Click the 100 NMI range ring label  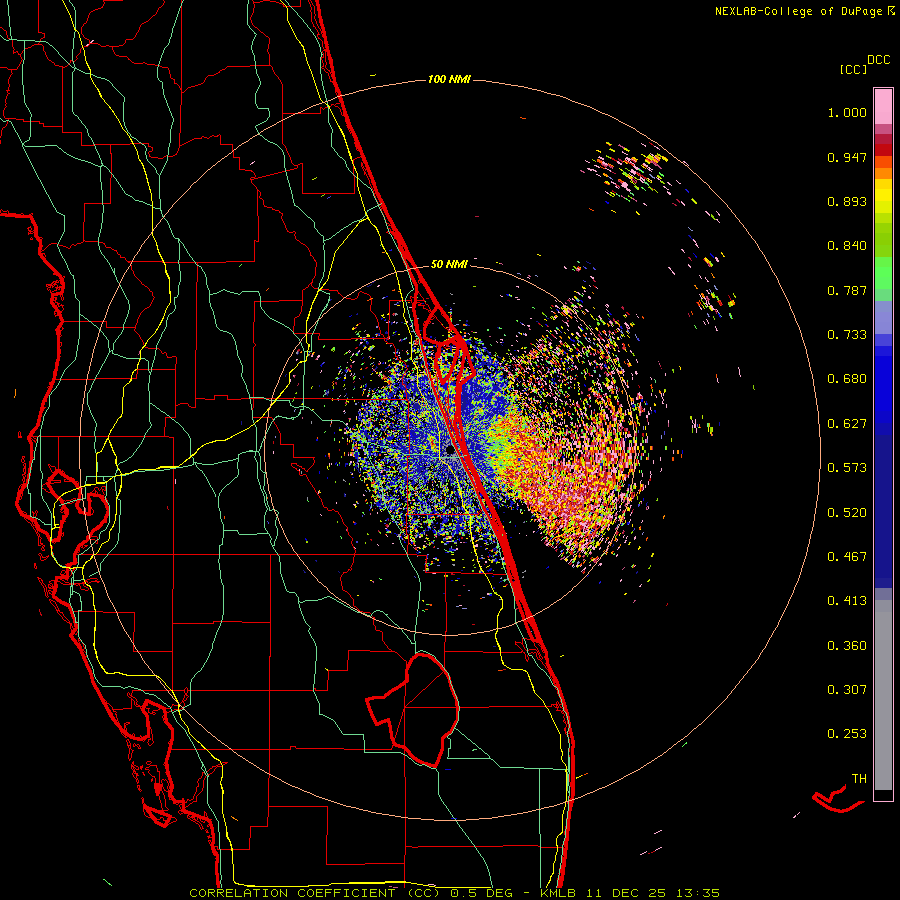tap(449, 79)
